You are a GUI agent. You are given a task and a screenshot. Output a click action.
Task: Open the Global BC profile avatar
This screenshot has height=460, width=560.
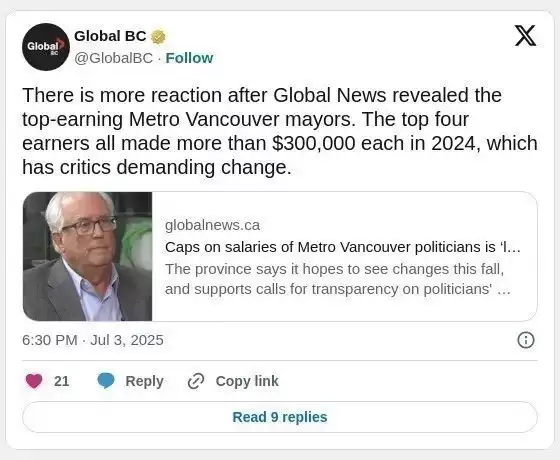46,47
